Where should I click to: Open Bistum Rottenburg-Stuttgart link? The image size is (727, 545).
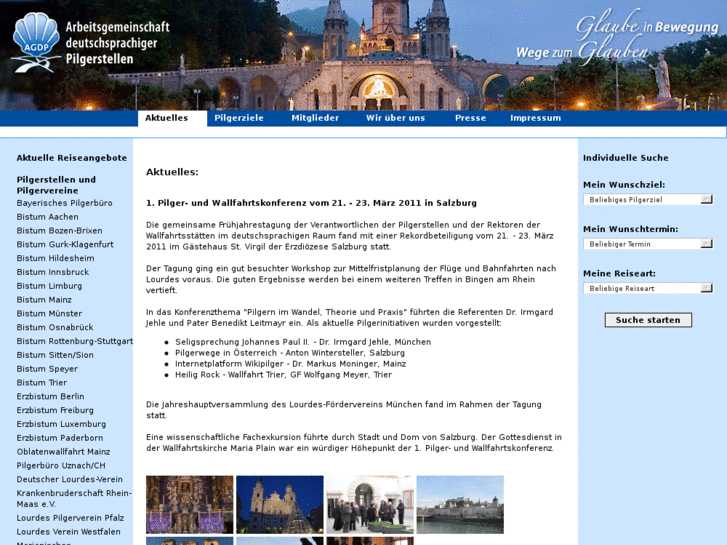[75, 341]
